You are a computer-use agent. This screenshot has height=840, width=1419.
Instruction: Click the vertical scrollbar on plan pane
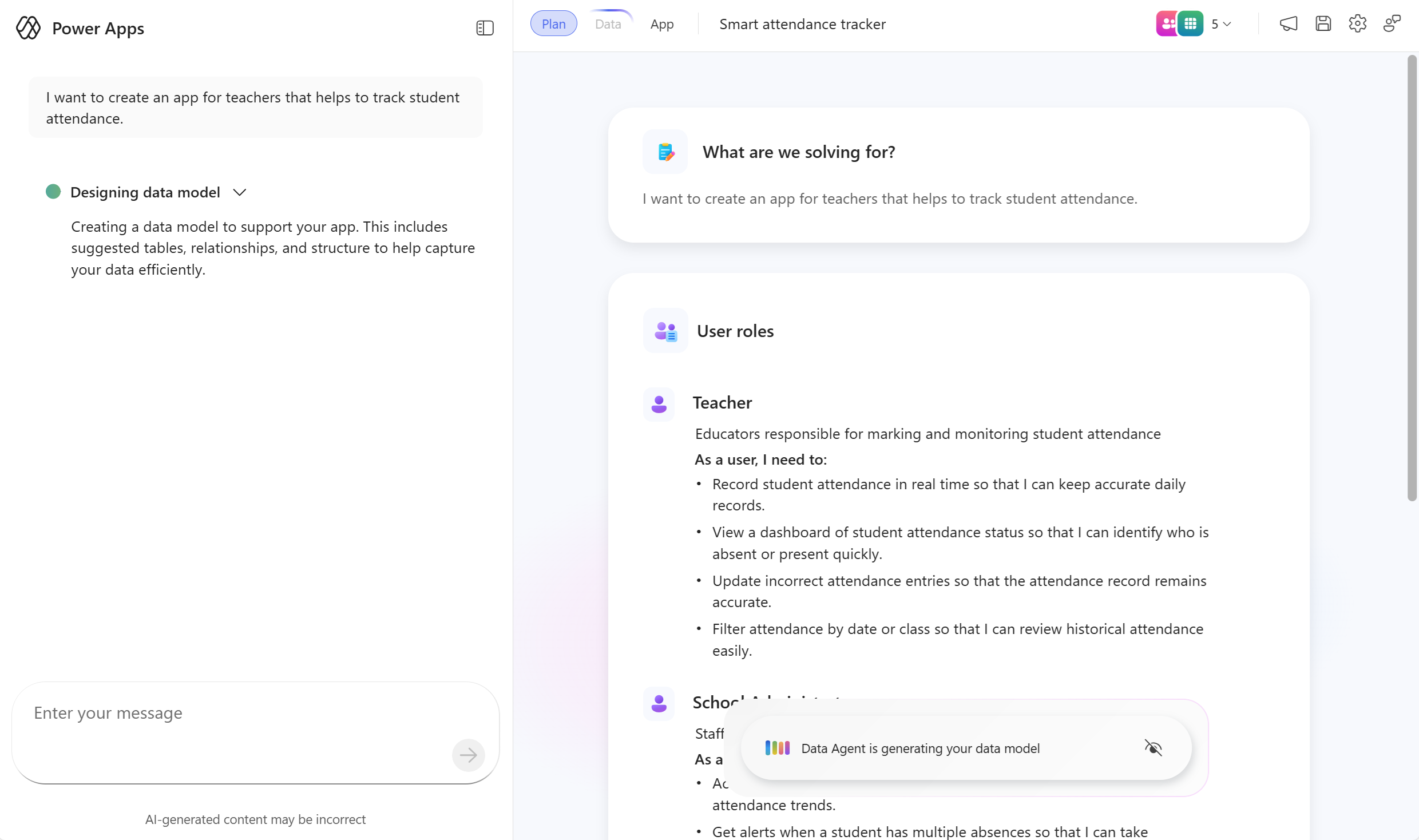click(1412, 278)
